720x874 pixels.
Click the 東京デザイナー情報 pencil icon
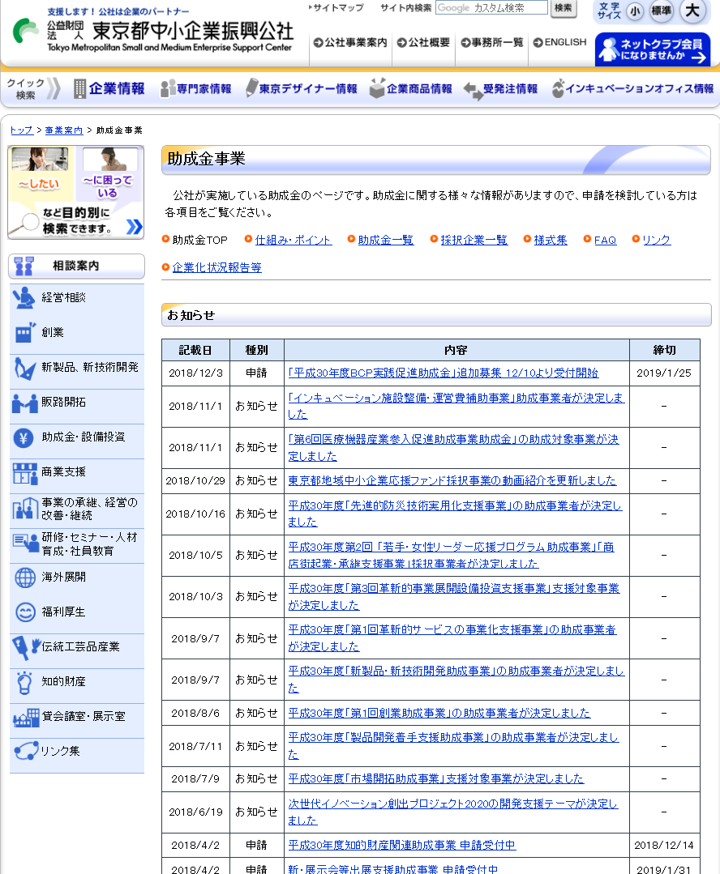tap(252, 88)
